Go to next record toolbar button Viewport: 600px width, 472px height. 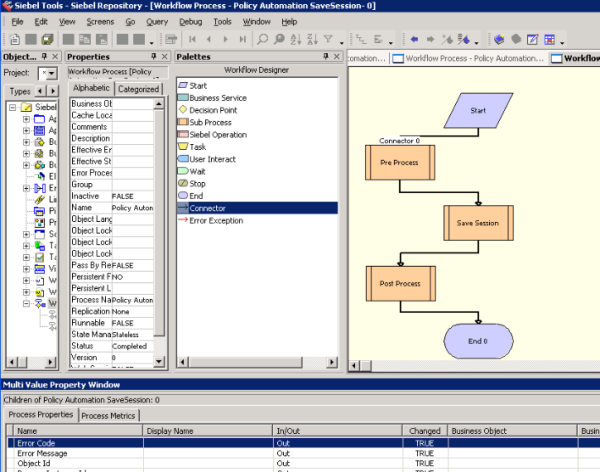pos(226,39)
